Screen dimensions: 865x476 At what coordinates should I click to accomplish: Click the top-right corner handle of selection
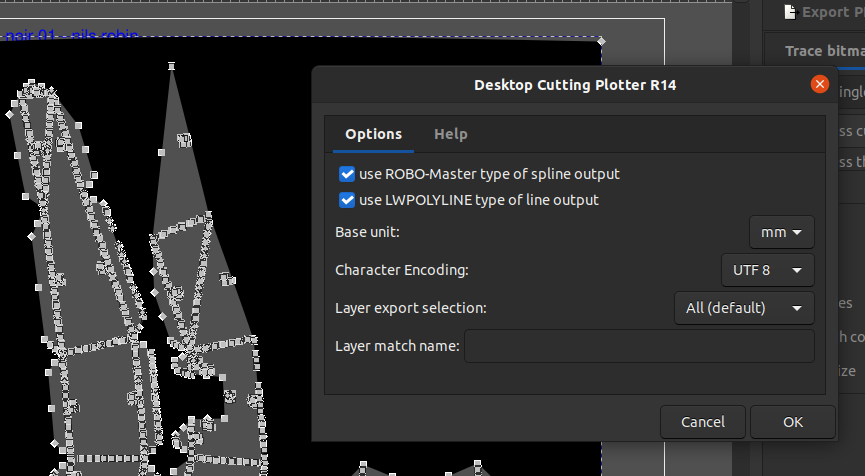tap(601, 41)
